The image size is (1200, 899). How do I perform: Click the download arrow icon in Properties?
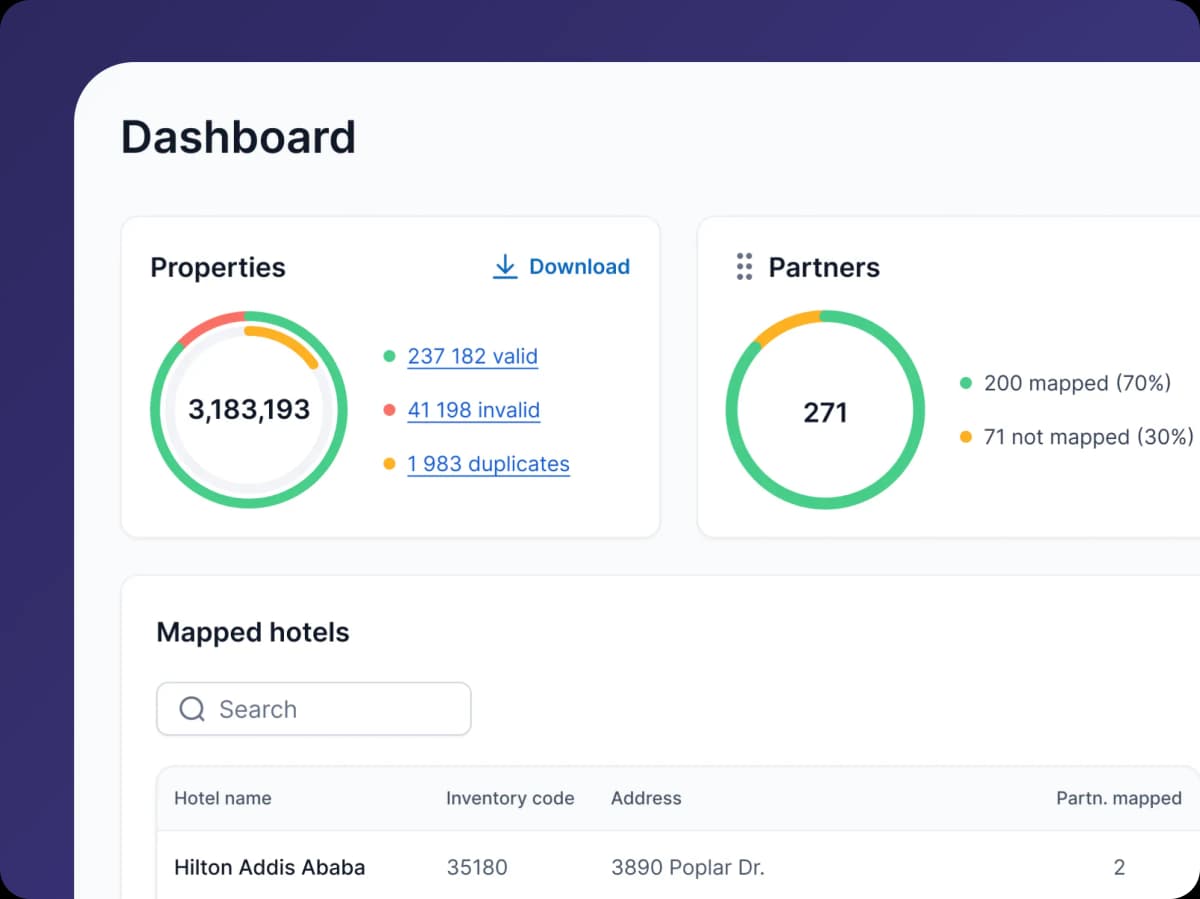505,266
